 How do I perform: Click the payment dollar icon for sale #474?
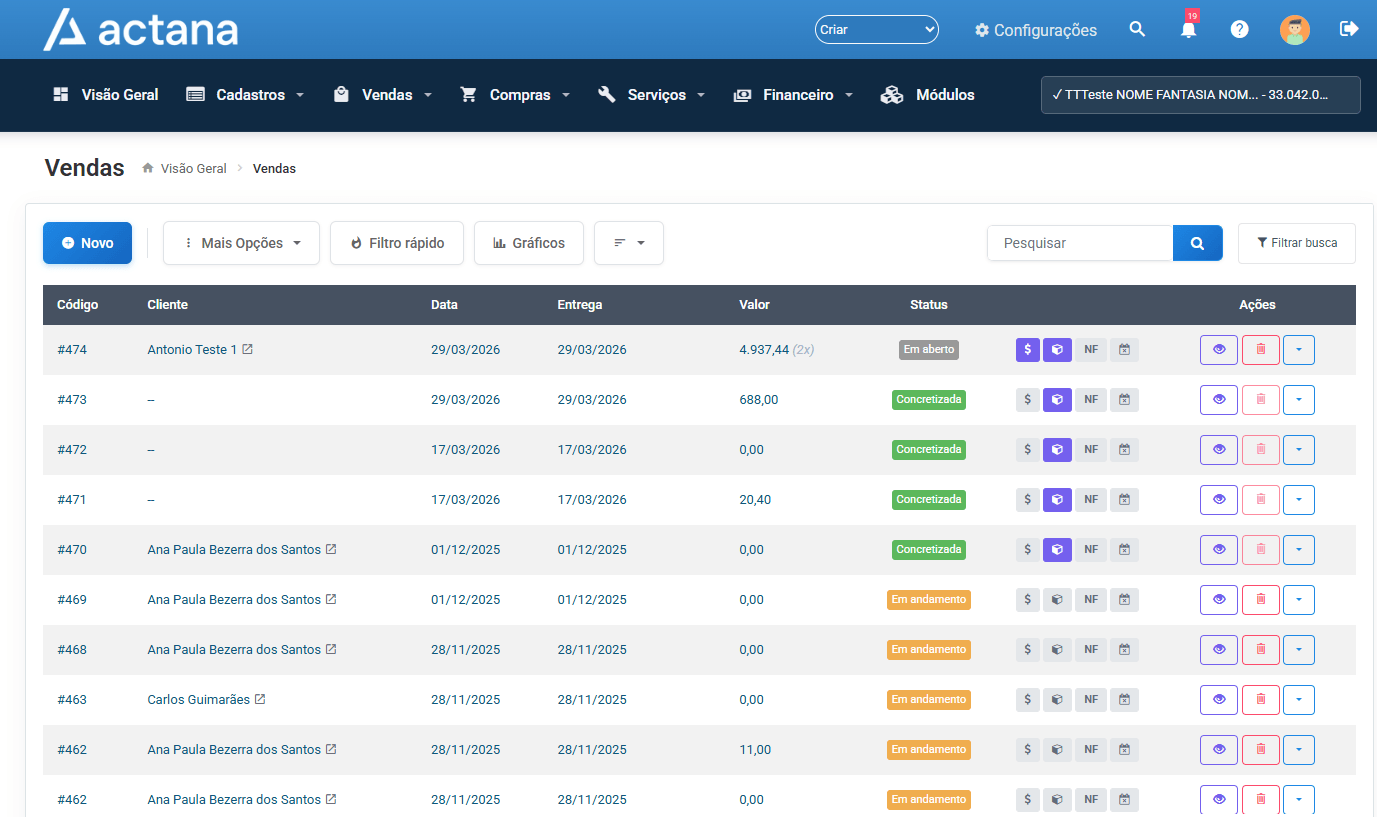click(x=1028, y=350)
